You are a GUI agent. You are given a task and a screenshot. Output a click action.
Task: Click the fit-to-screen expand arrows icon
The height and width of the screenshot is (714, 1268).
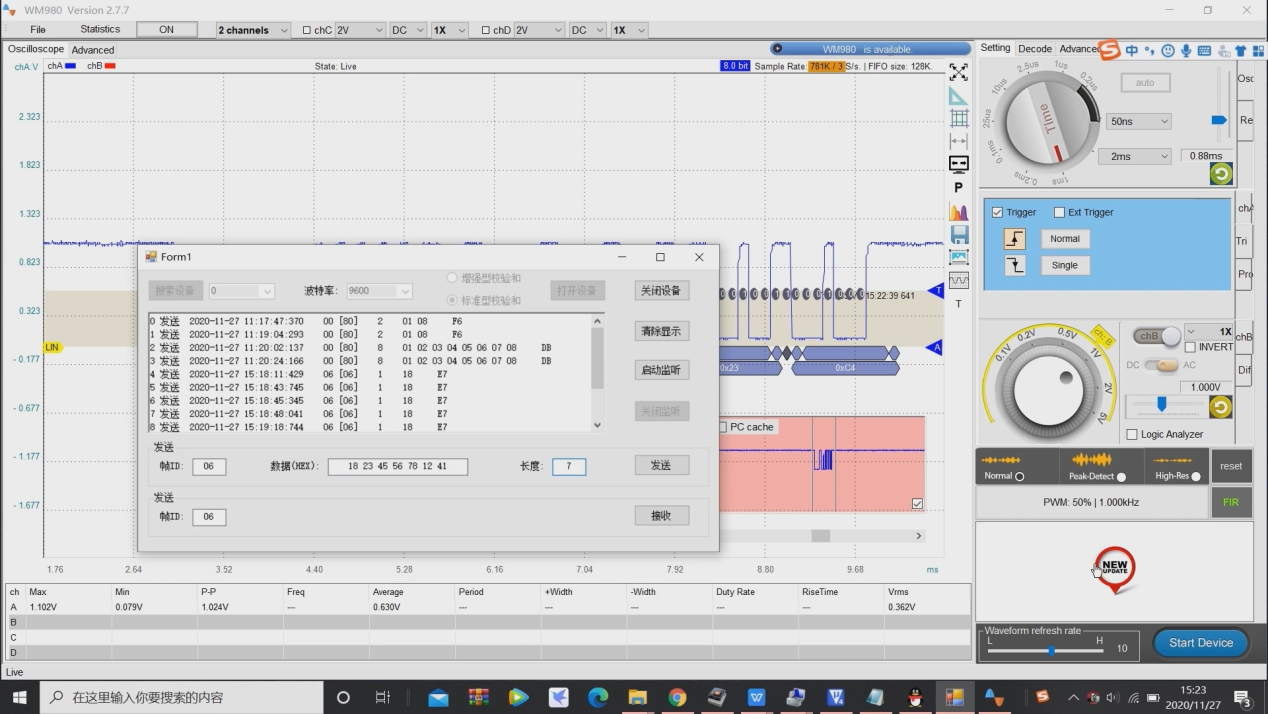coord(958,72)
